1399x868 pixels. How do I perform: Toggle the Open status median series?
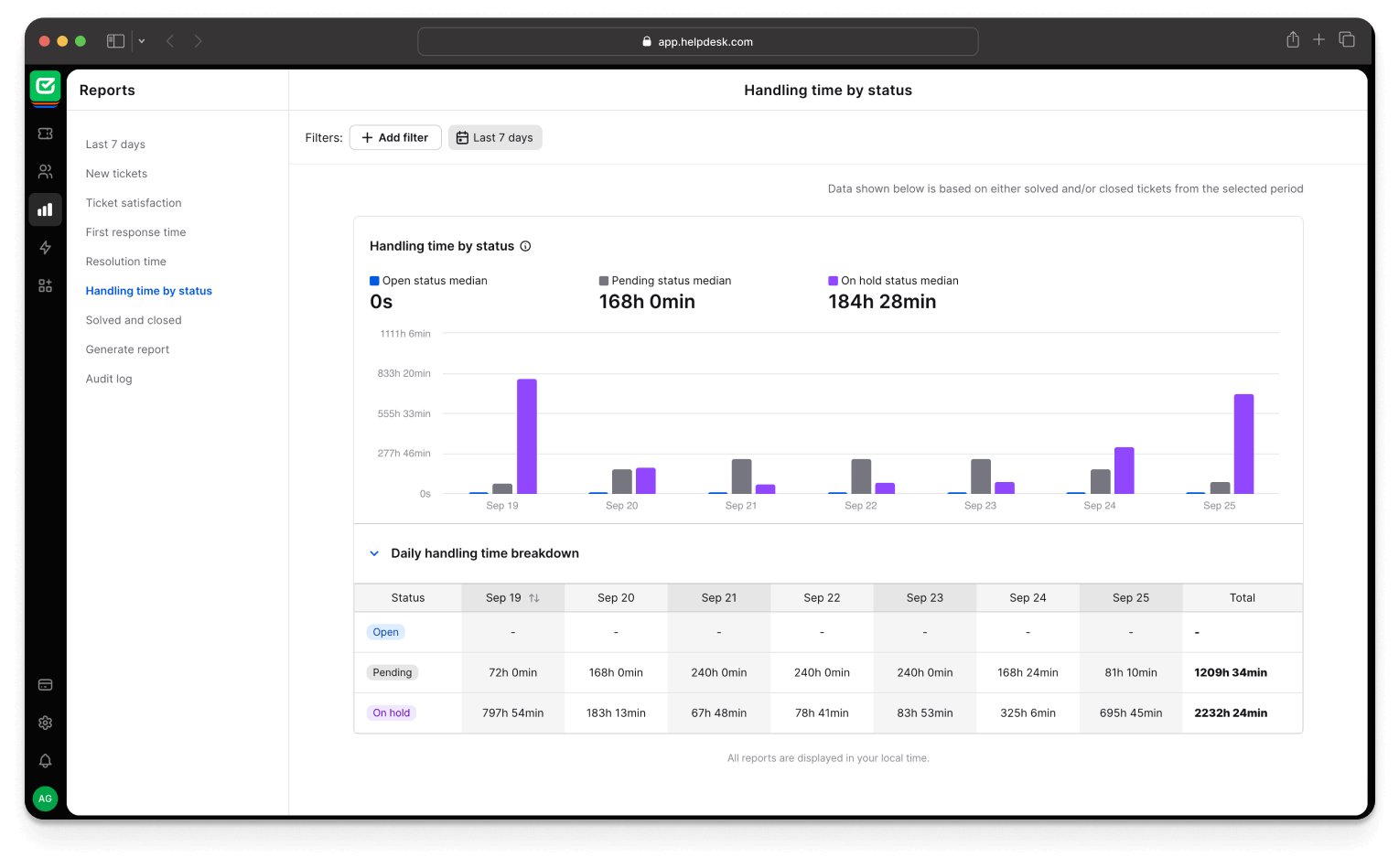(428, 280)
